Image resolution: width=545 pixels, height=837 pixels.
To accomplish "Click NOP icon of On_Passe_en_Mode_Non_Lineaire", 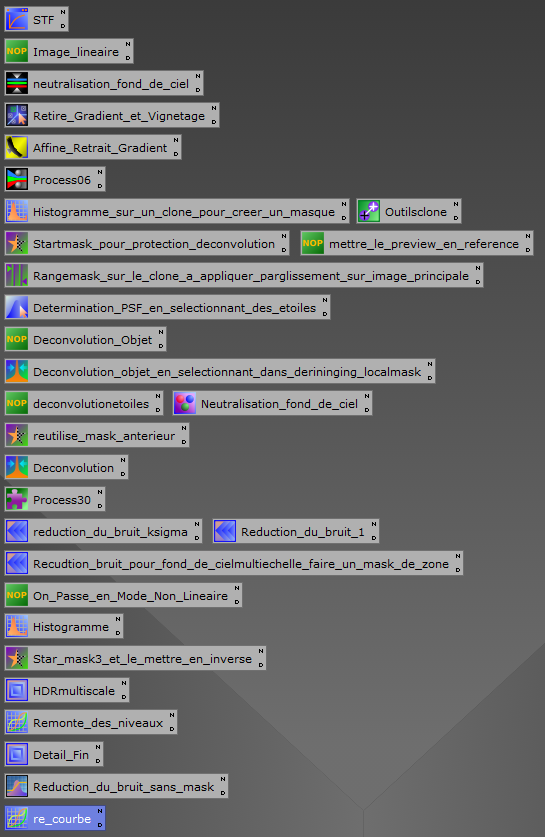I will coord(17,596).
